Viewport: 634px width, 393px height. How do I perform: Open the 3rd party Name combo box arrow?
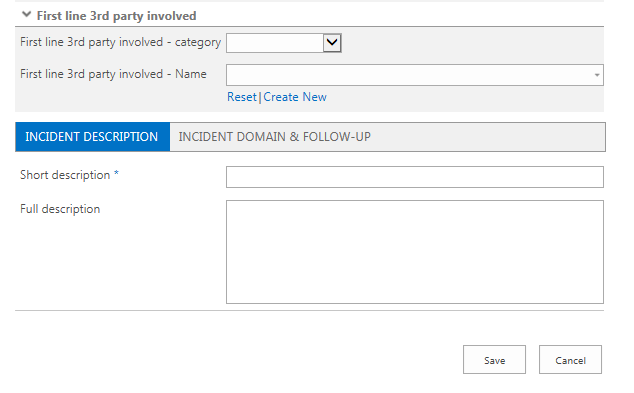597,75
